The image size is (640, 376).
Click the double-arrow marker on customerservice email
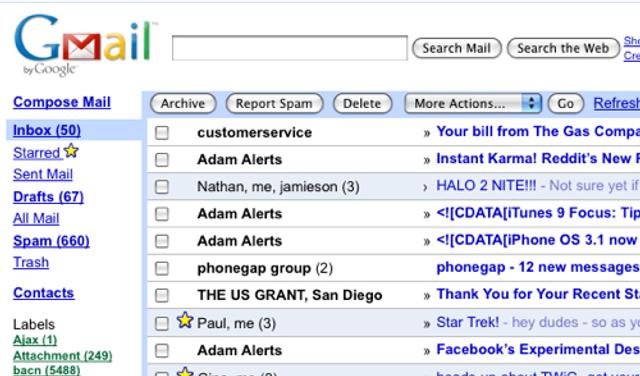pyautogui.click(x=427, y=133)
